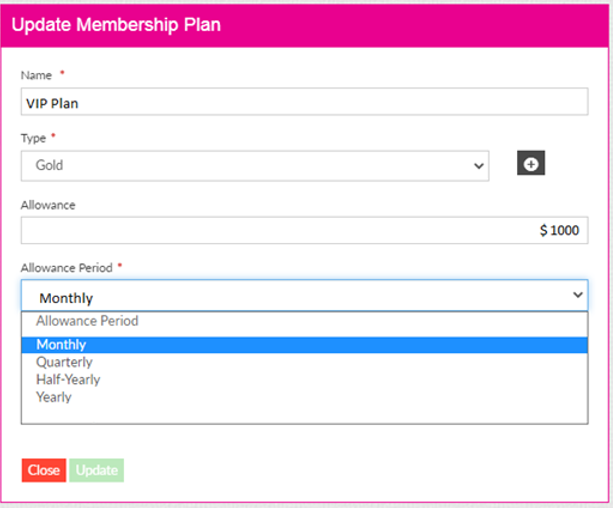Choose the placeholder Allowance Period option
This screenshot has width=614, height=508.
(87, 321)
